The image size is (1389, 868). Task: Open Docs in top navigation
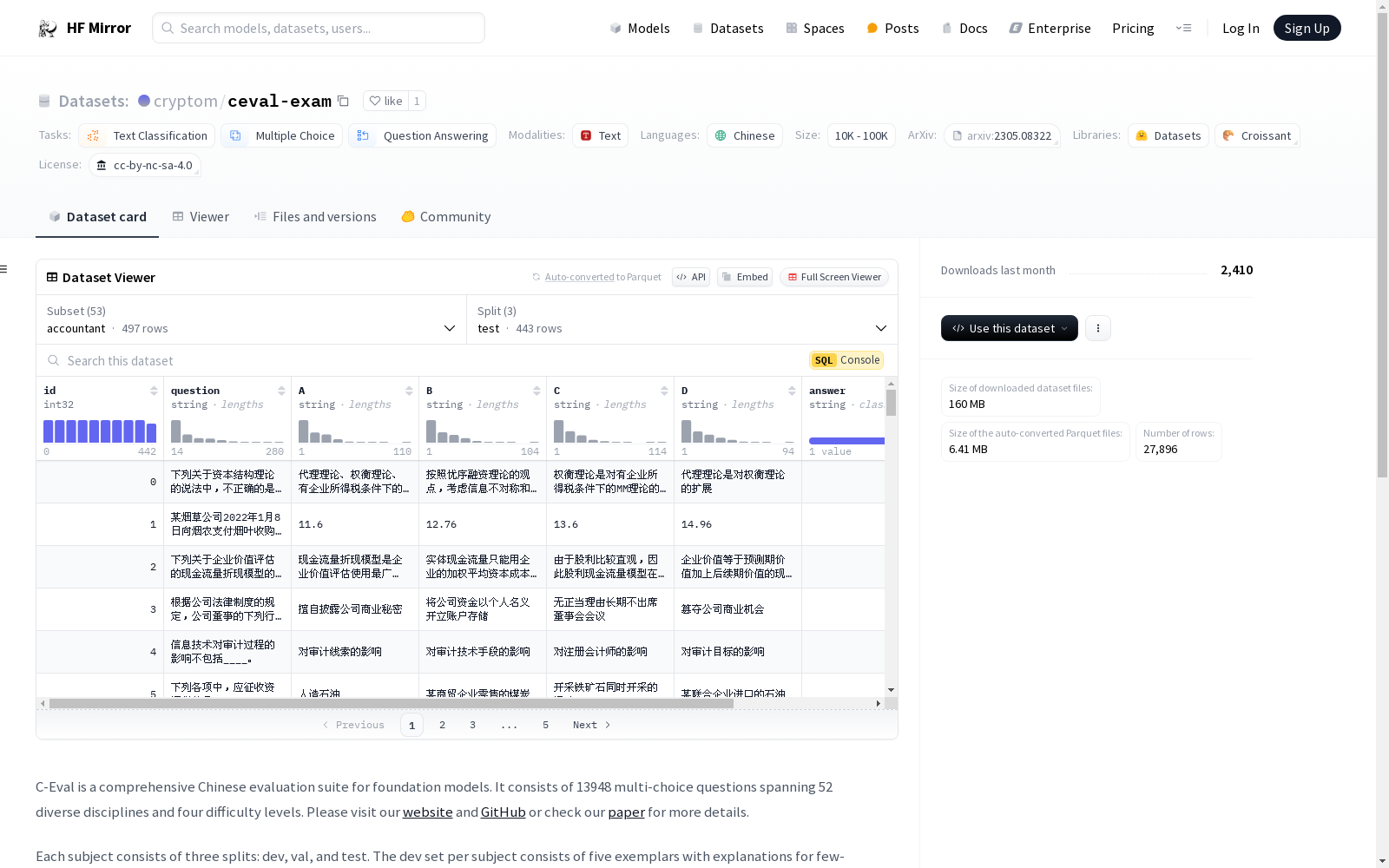point(964,28)
